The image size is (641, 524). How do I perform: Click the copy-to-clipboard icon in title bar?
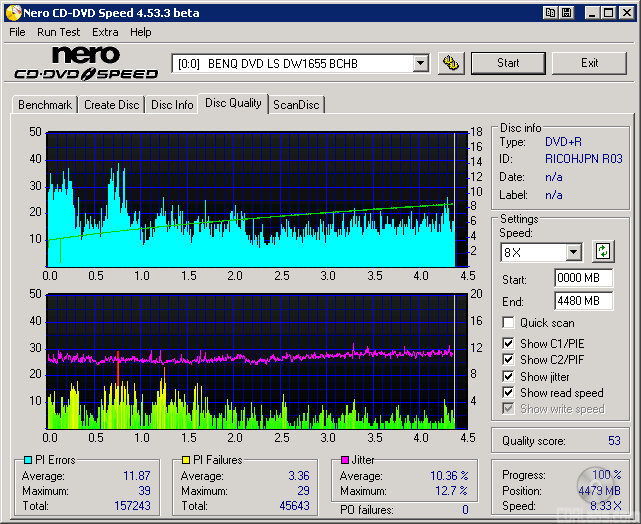(x=550, y=12)
